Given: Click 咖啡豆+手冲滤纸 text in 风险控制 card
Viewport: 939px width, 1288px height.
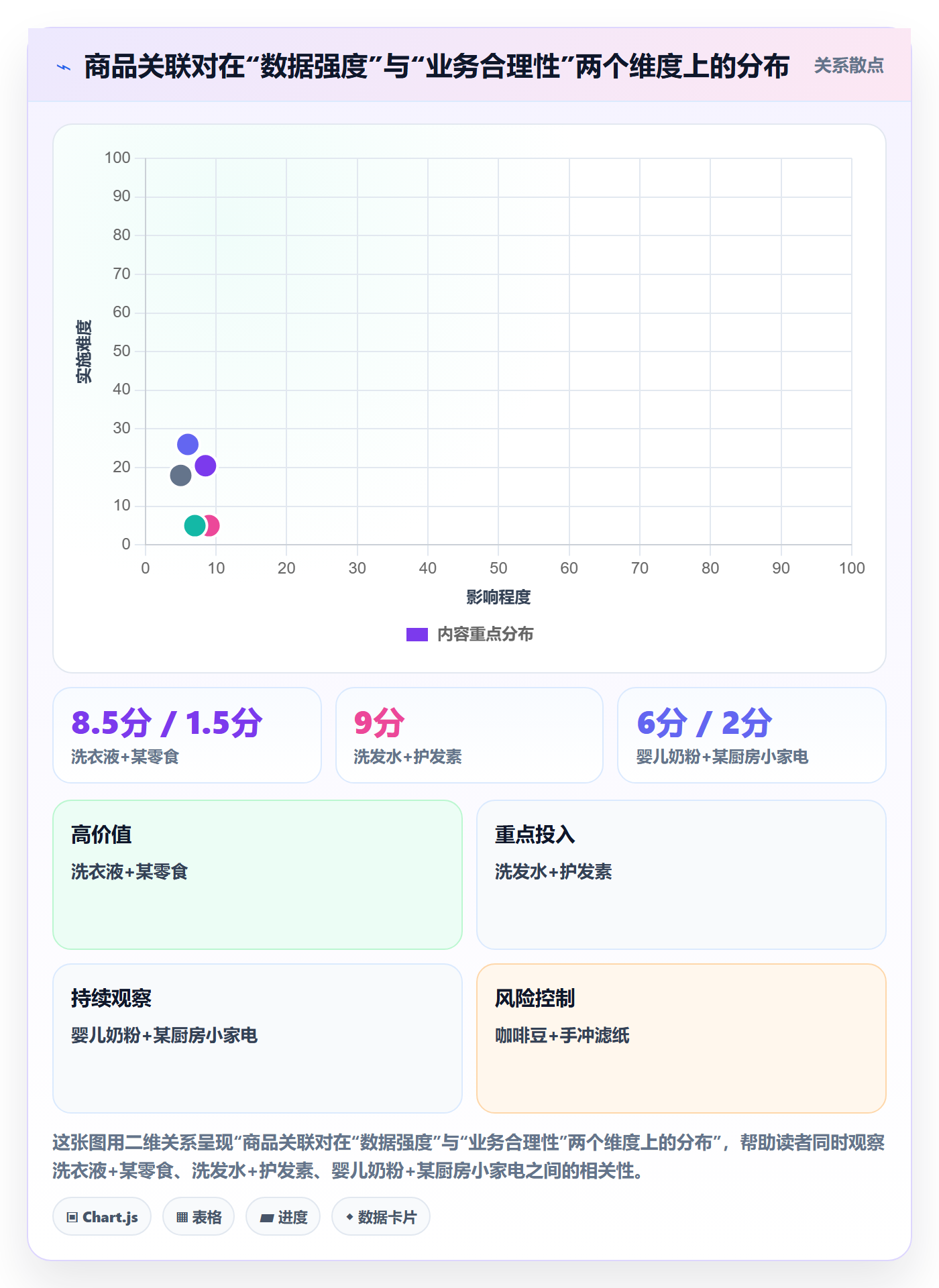Looking at the screenshot, I should click(x=562, y=1035).
